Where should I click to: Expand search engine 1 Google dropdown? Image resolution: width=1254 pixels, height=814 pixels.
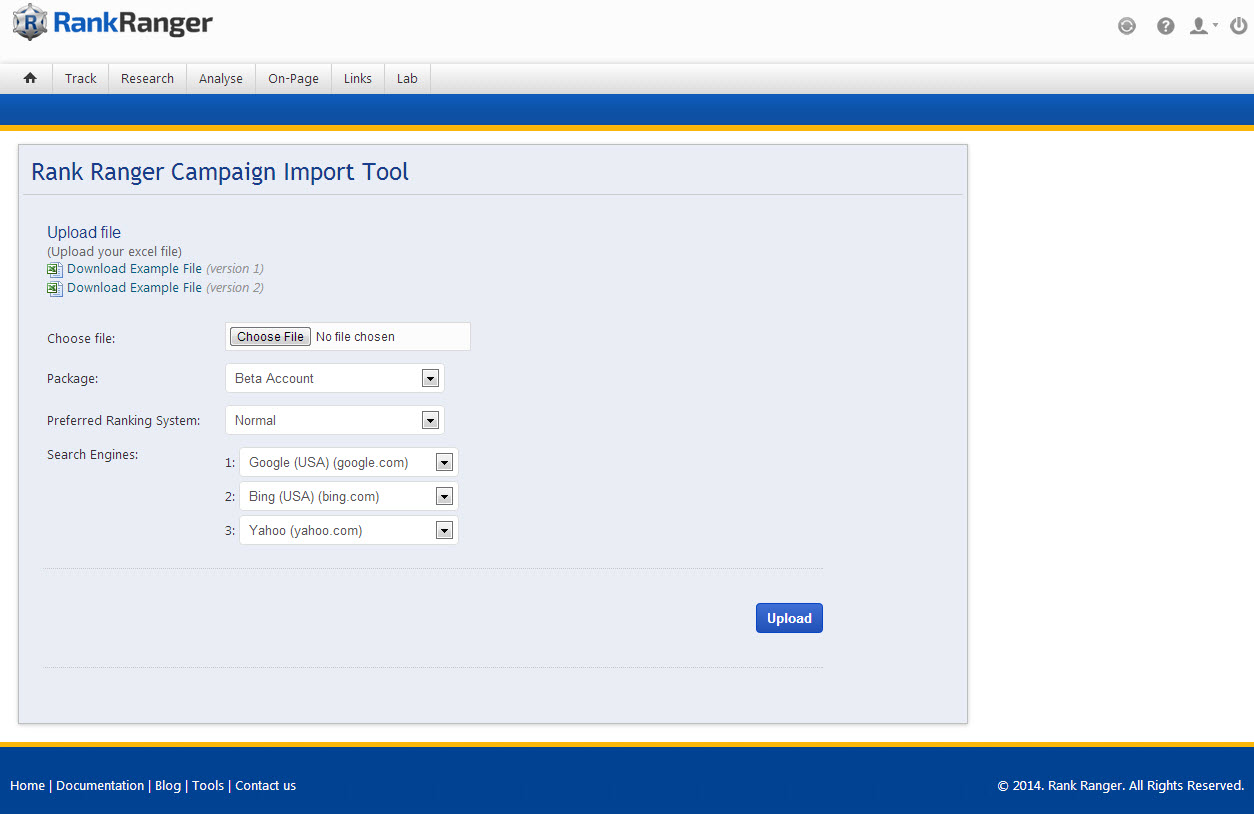point(348,462)
